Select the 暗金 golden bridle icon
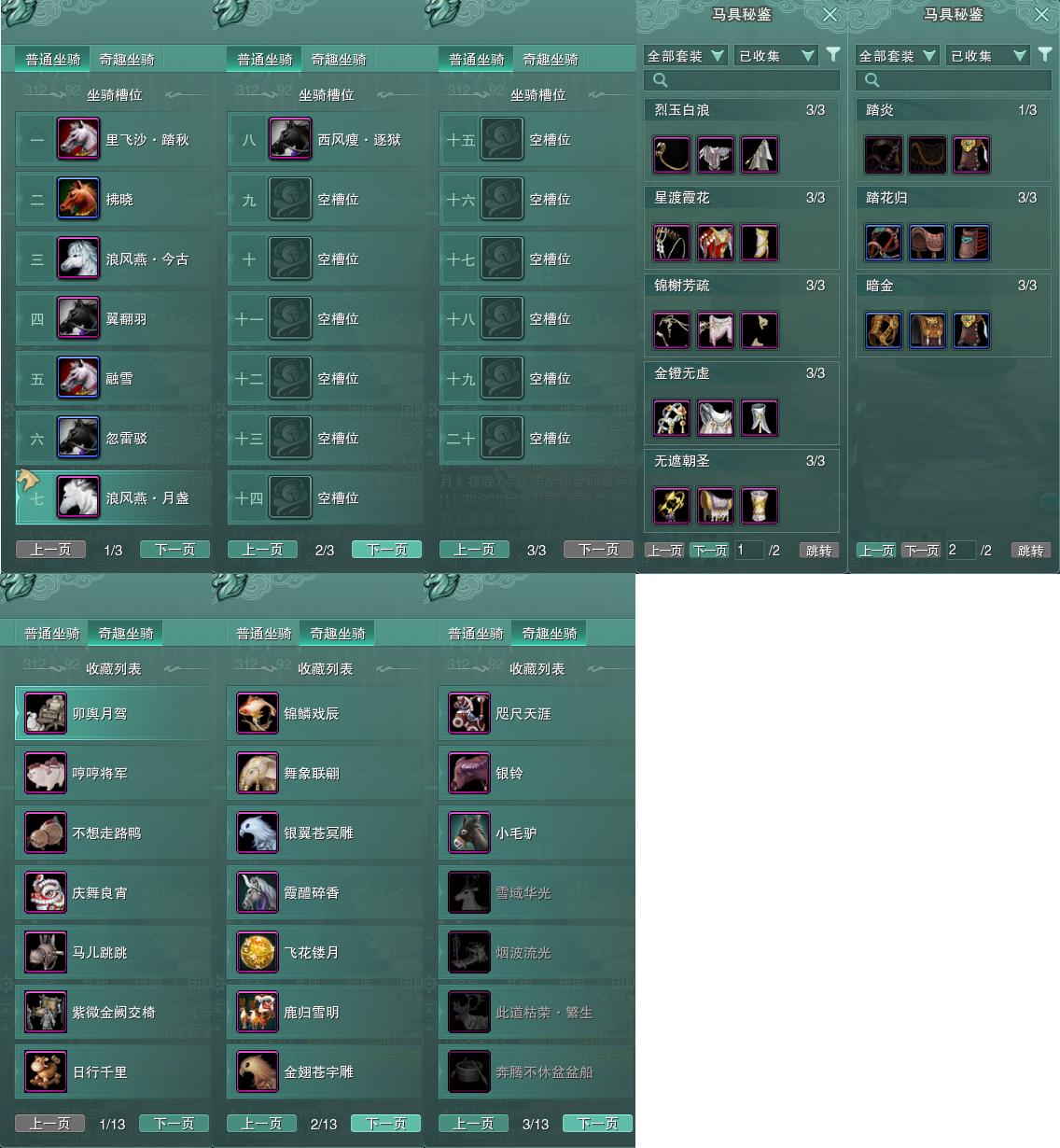Viewport: 1060px width, 1148px height. (884, 330)
